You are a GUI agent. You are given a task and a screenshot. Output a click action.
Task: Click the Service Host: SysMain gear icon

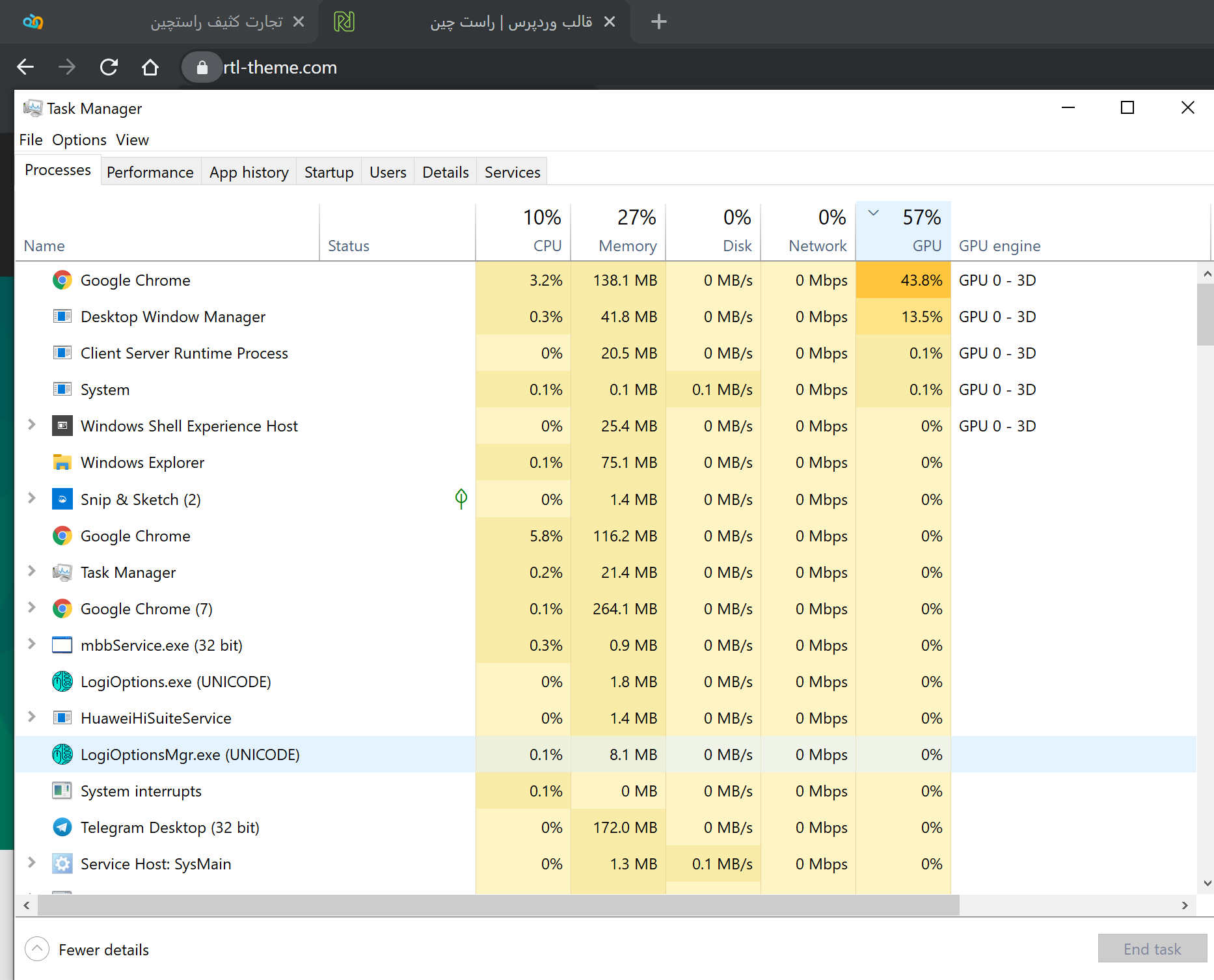62,864
